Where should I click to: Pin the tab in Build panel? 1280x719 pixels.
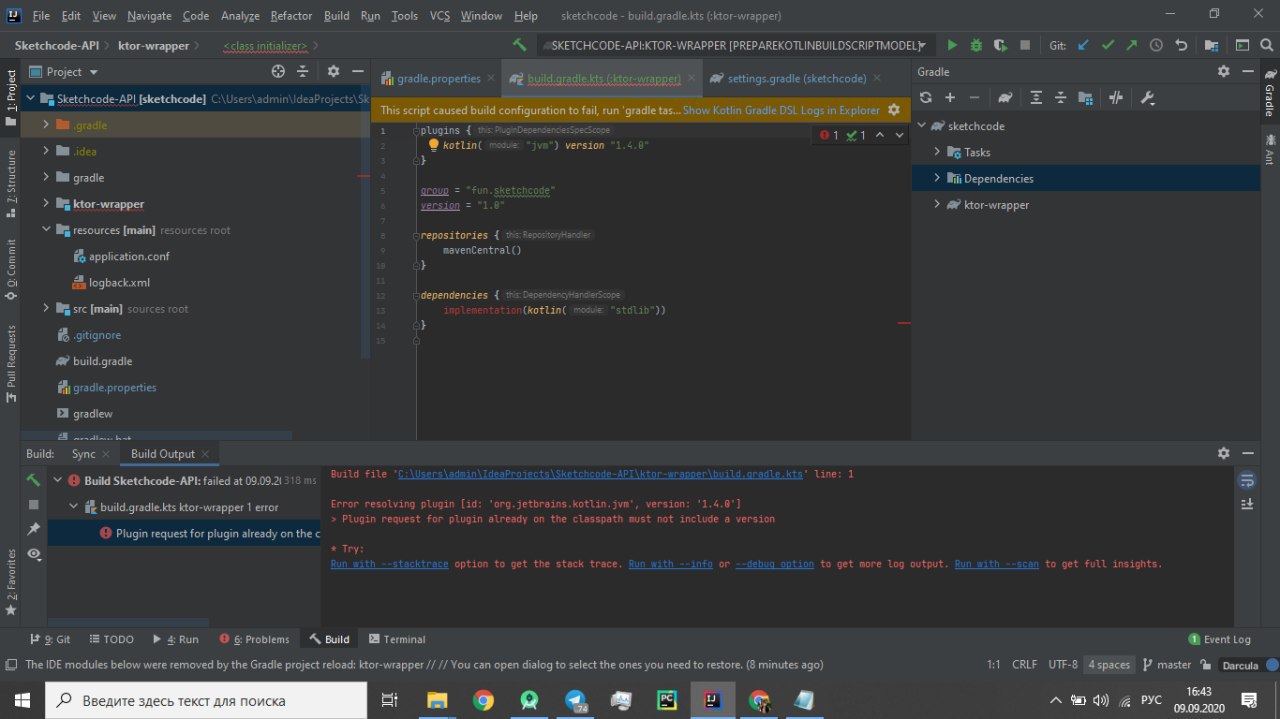click(x=34, y=529)
